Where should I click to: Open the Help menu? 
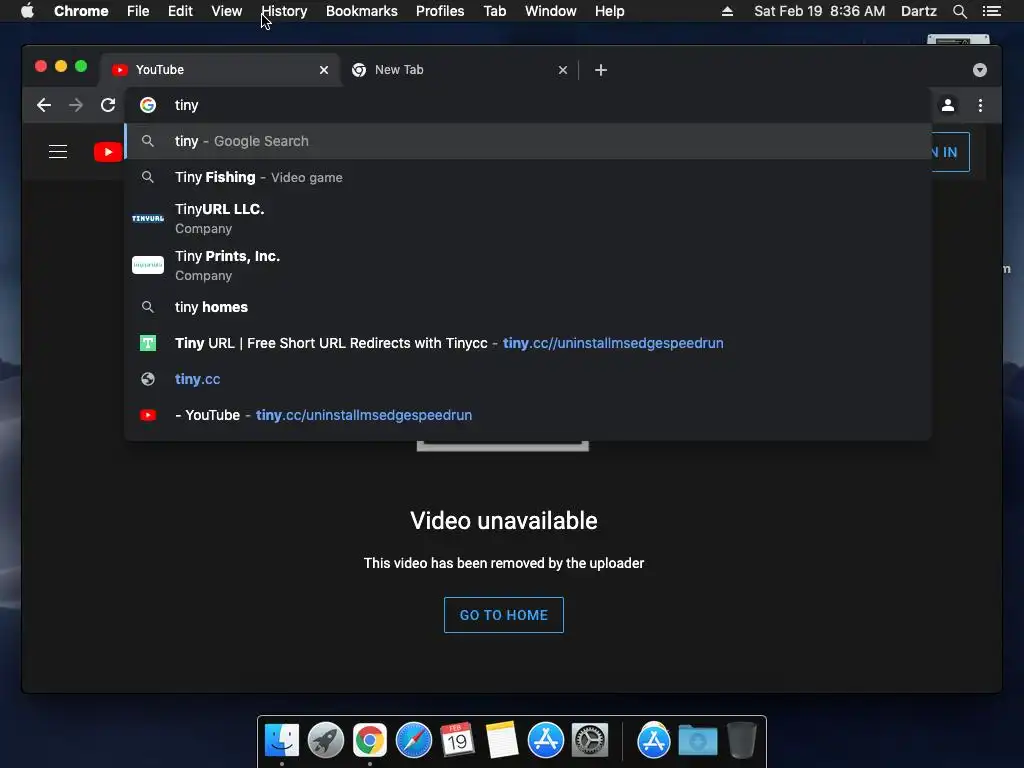[609, 11]
